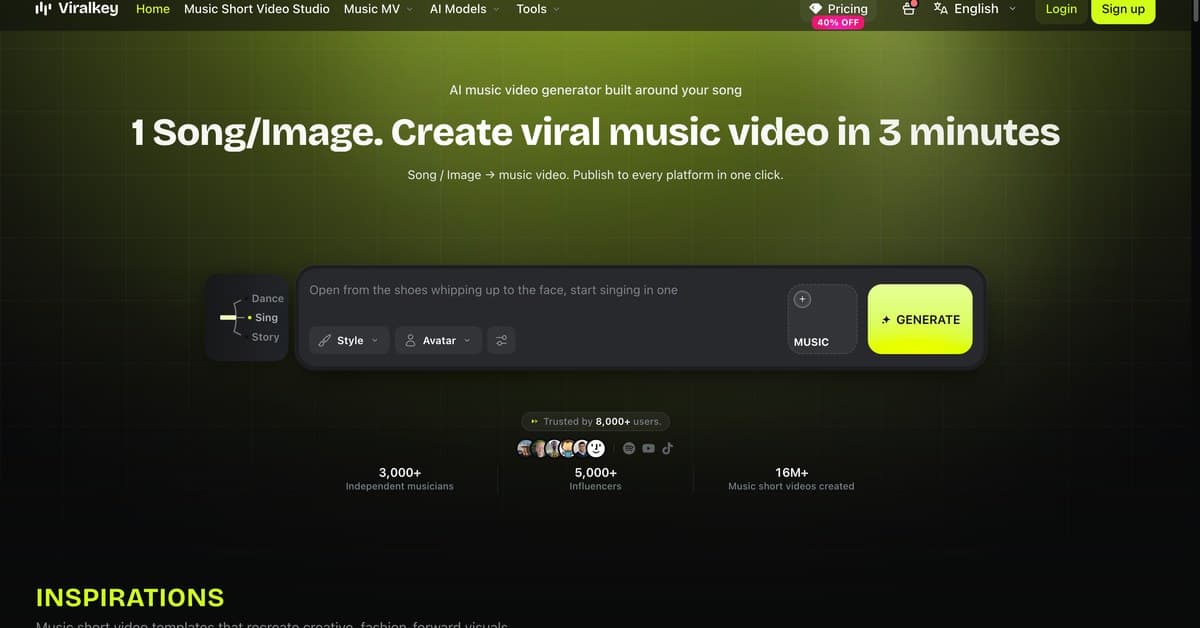Viewport: 1200px width, 628px height.
Task: Open the English language selector
Action: tap(975, 8)
